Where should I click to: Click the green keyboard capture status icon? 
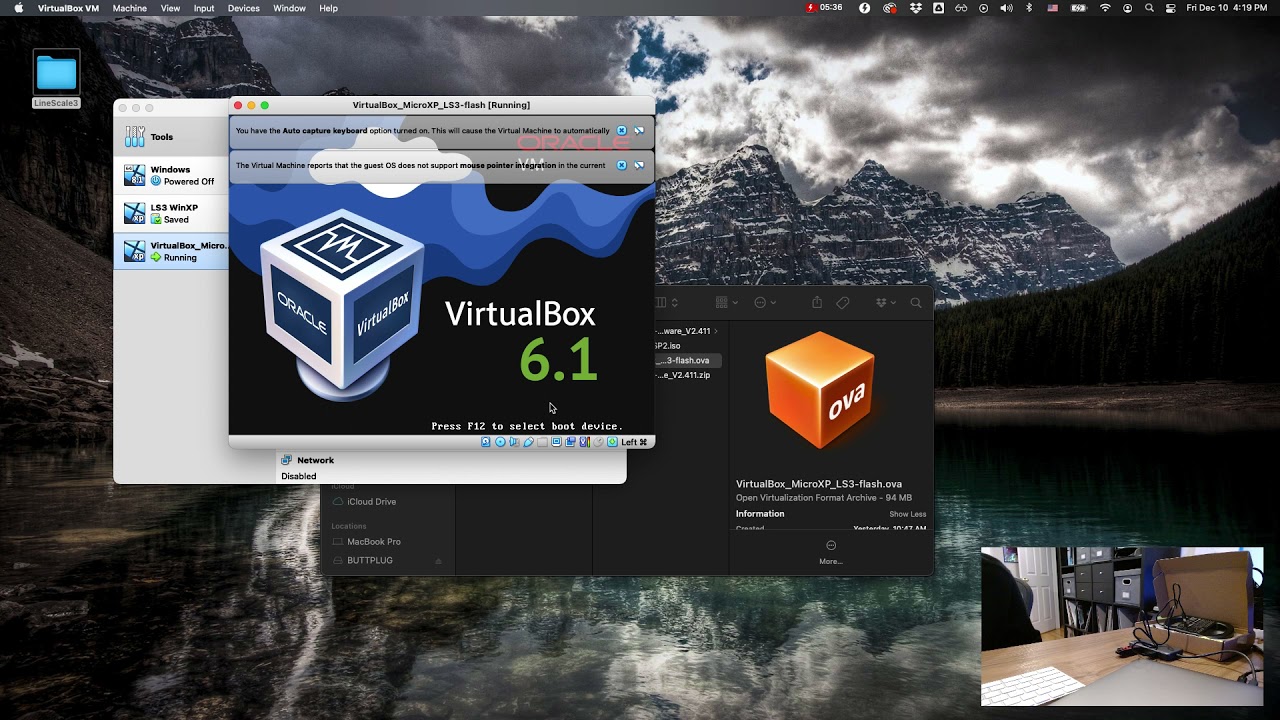[x=612, y=442]
